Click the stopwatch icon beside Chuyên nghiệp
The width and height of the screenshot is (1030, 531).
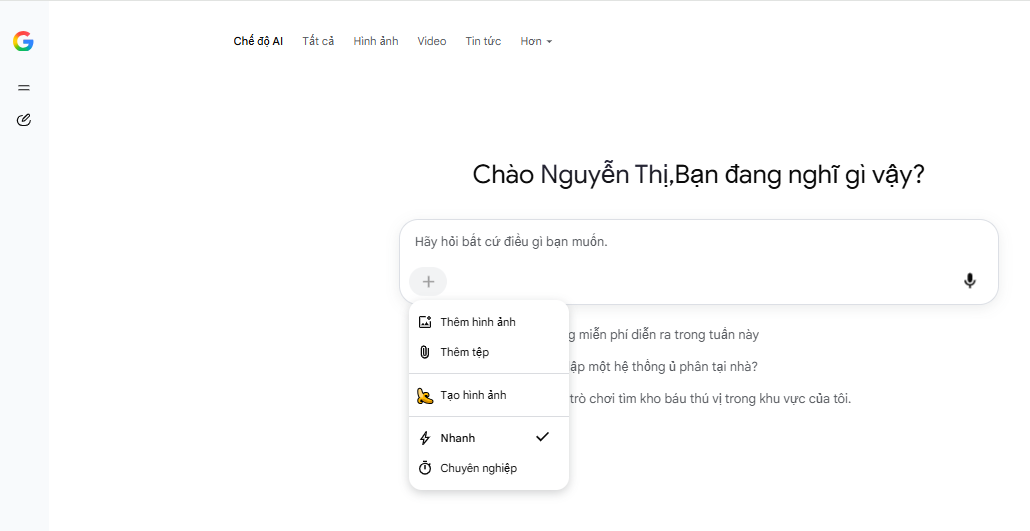click(425, 468)
